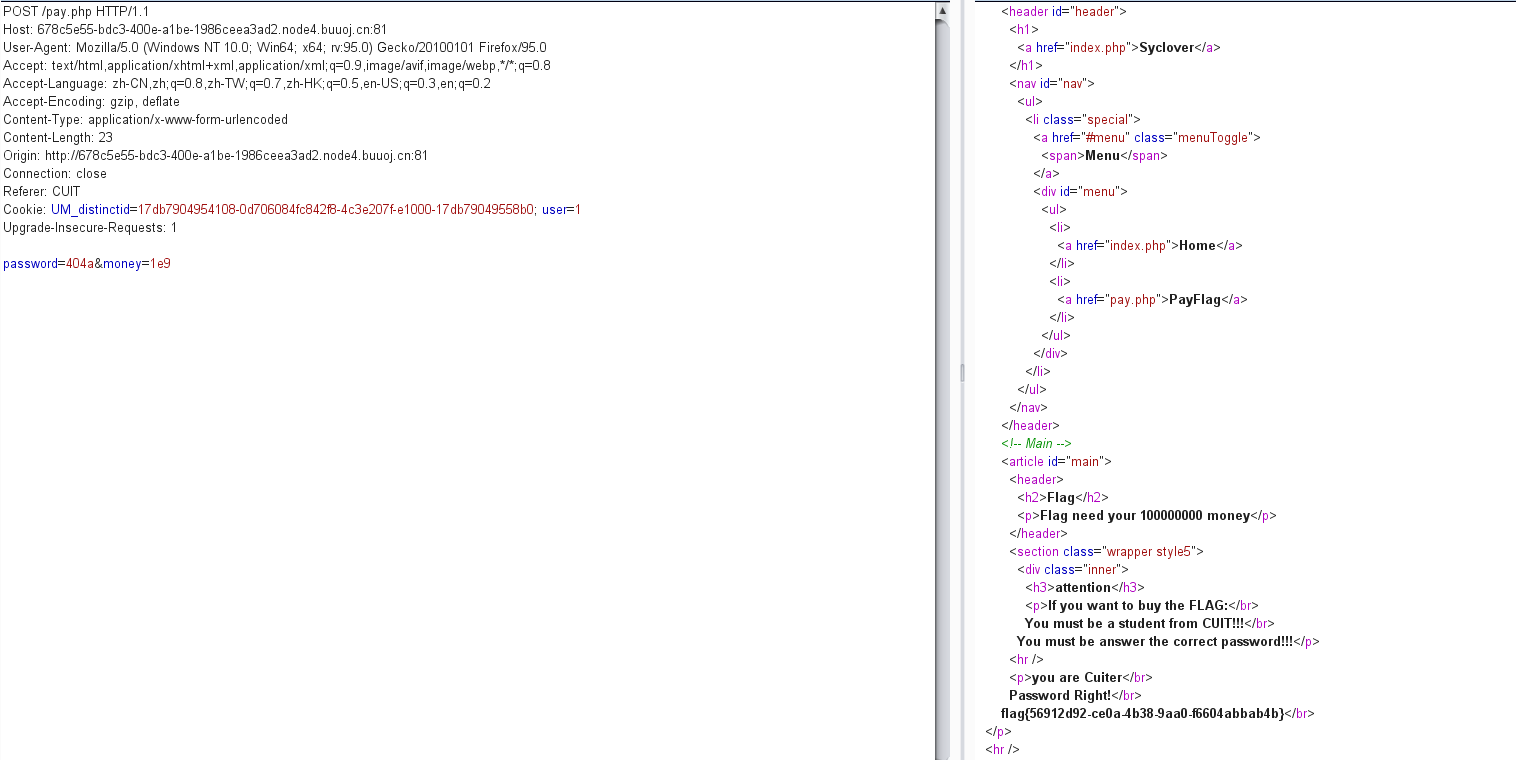Image resolution: width=1516 pixels, height=760 pixels.
Task: Click the Referer: CUIT line
Action: coord(42,192)
